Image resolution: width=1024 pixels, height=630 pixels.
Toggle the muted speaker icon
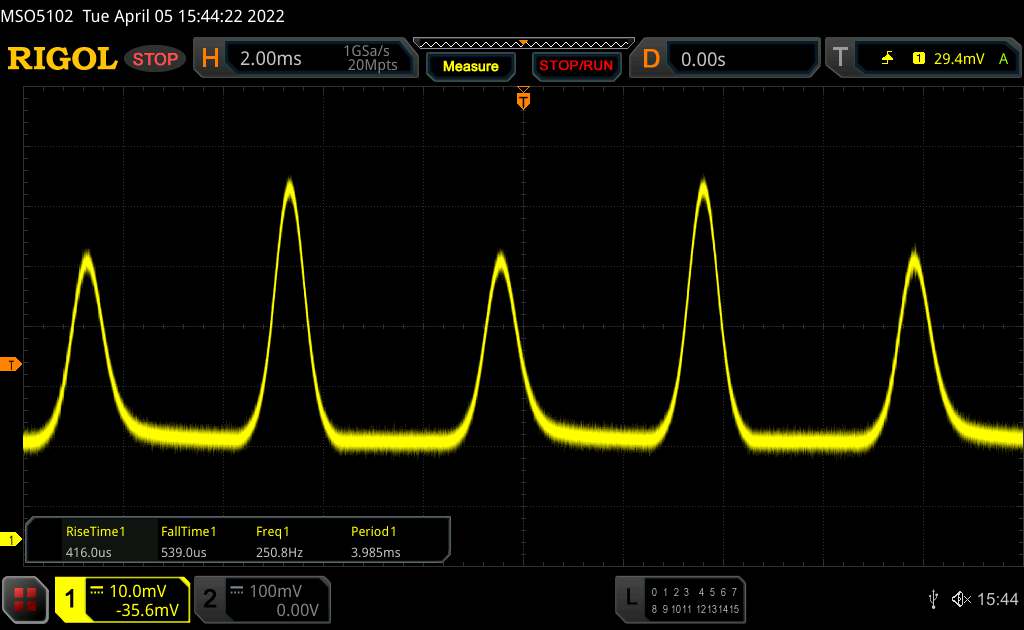pyautogui.click(x=961, y=599)
